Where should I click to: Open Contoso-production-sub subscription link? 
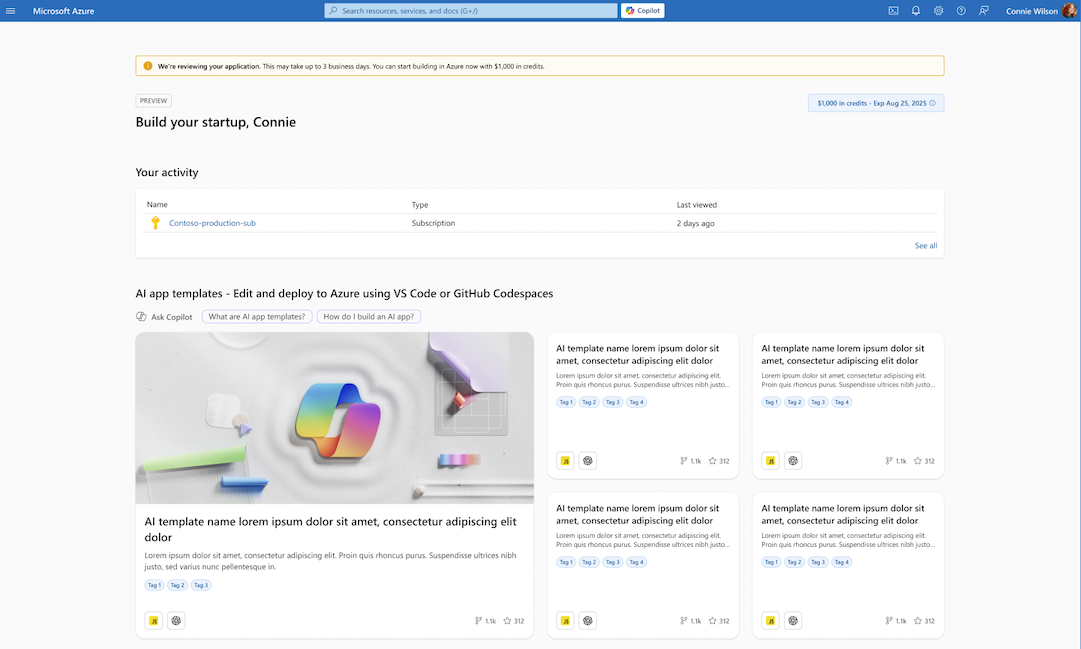click(x=212, y=223)
